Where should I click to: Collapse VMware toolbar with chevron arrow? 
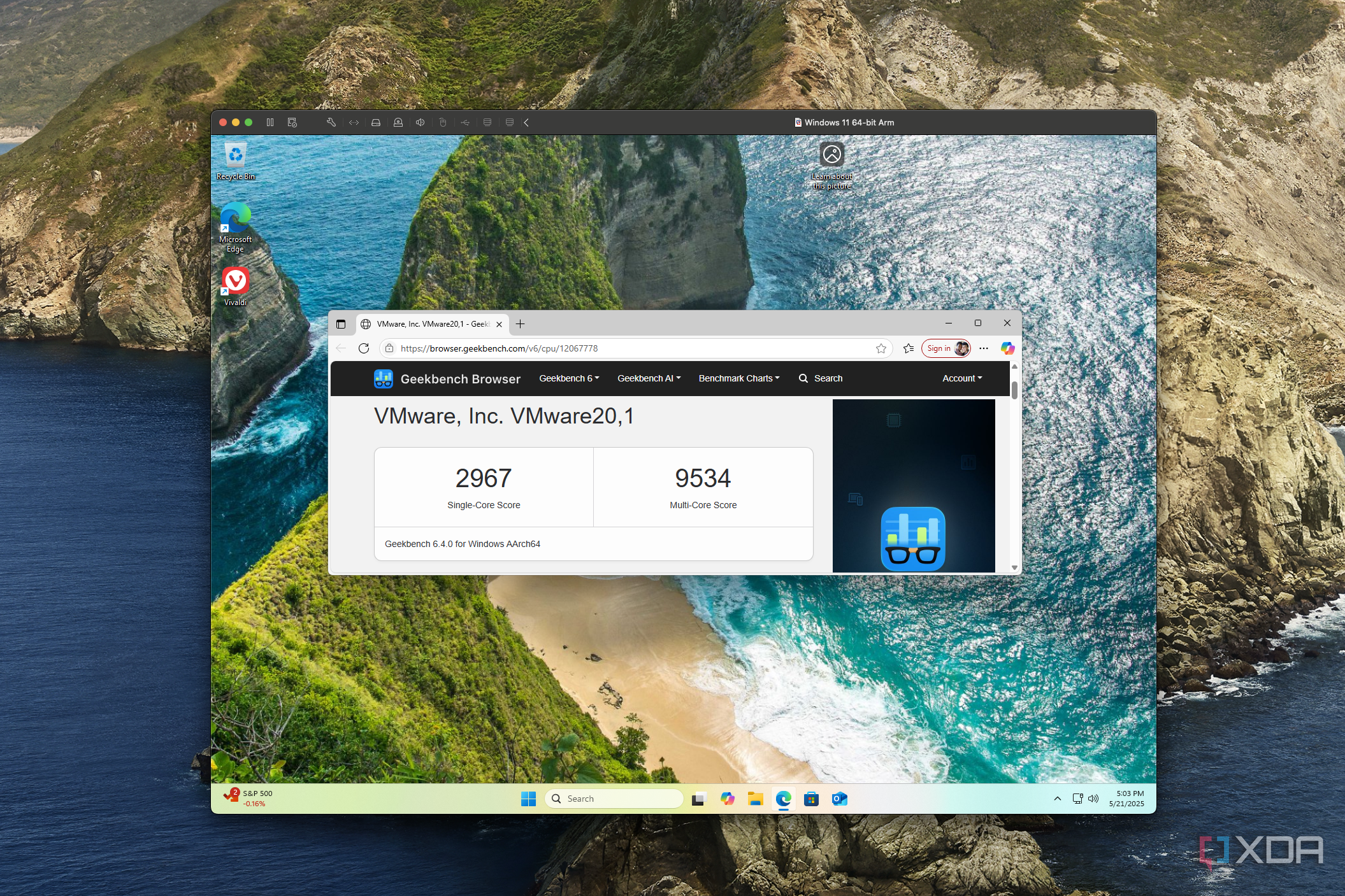click(526, 122)
